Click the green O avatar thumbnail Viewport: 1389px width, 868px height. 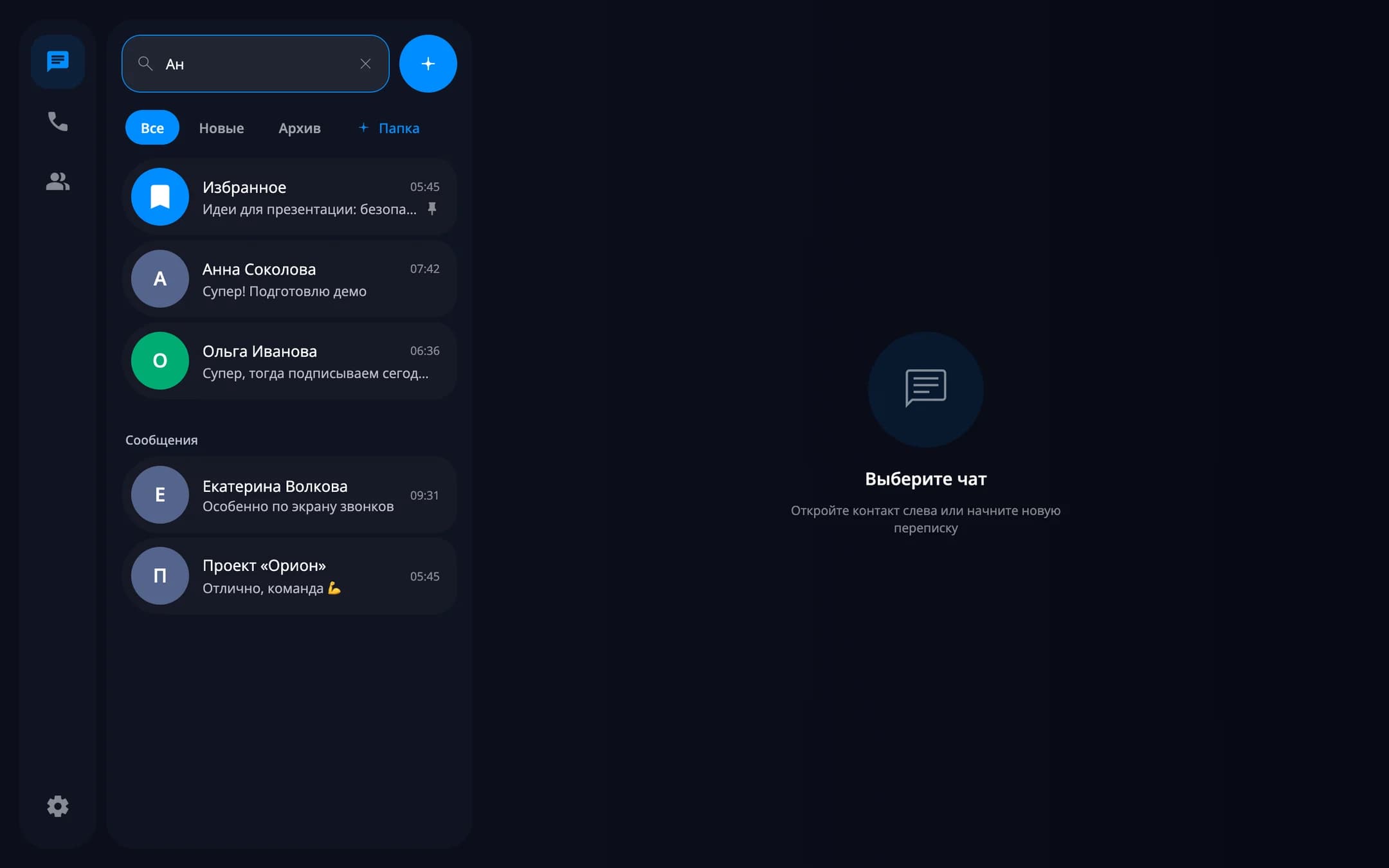tap(160, 361)
